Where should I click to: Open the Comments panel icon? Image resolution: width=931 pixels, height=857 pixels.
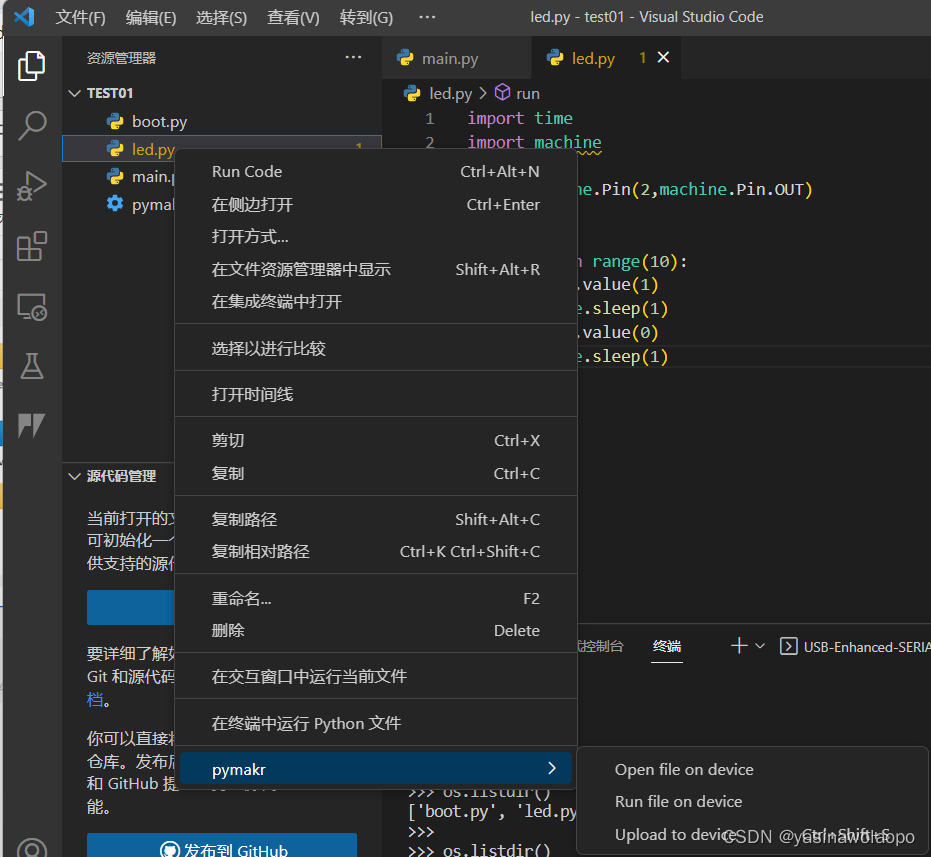[x=31, y=426]
